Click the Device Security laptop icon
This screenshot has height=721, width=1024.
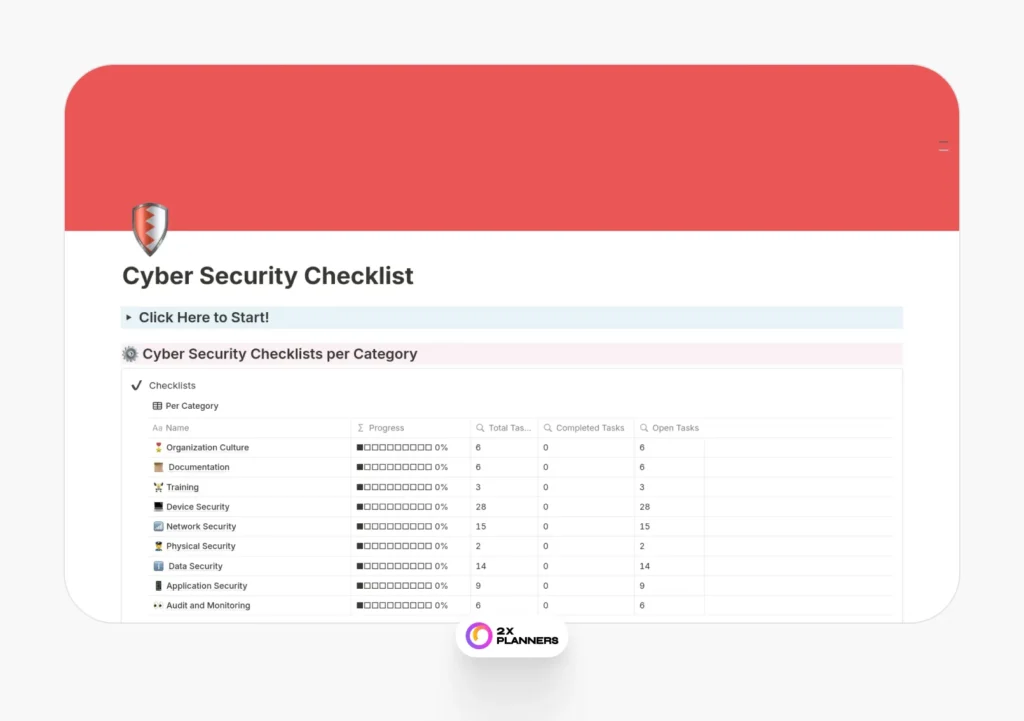(158, 507)
